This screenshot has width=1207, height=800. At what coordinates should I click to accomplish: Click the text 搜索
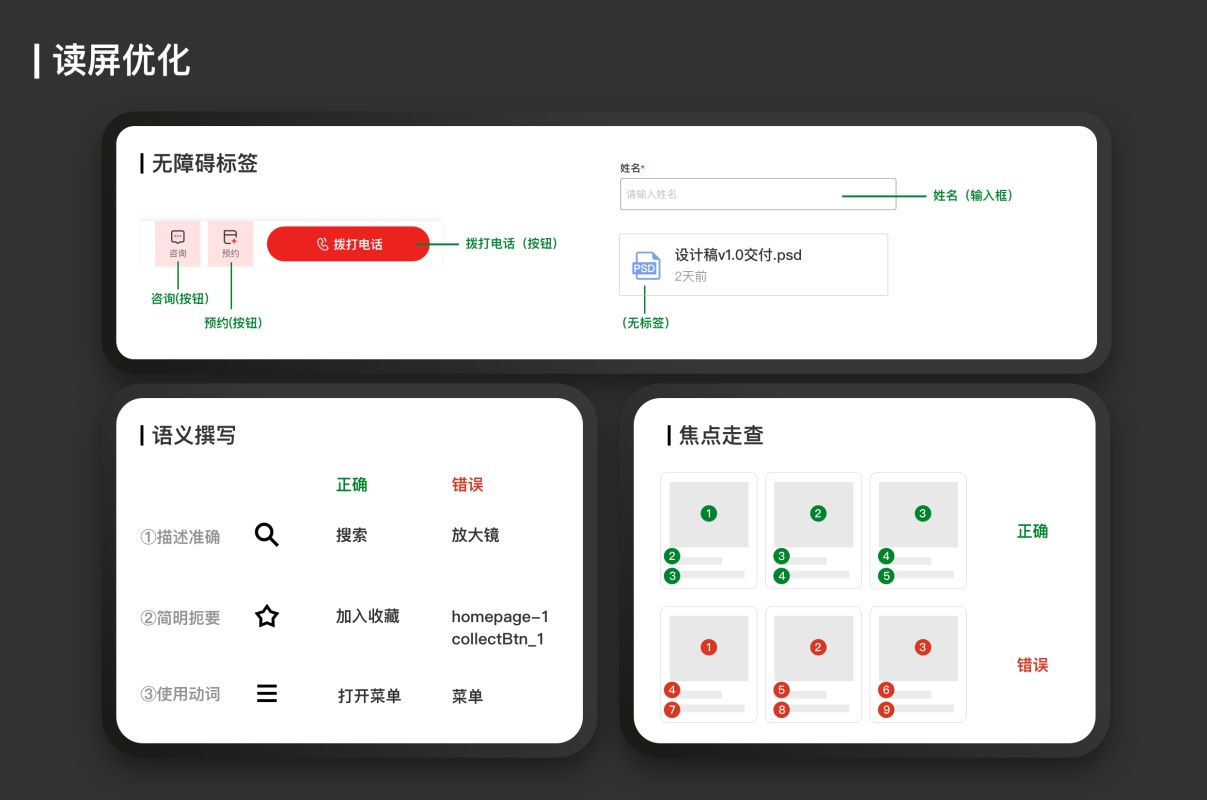pos(352,535)
